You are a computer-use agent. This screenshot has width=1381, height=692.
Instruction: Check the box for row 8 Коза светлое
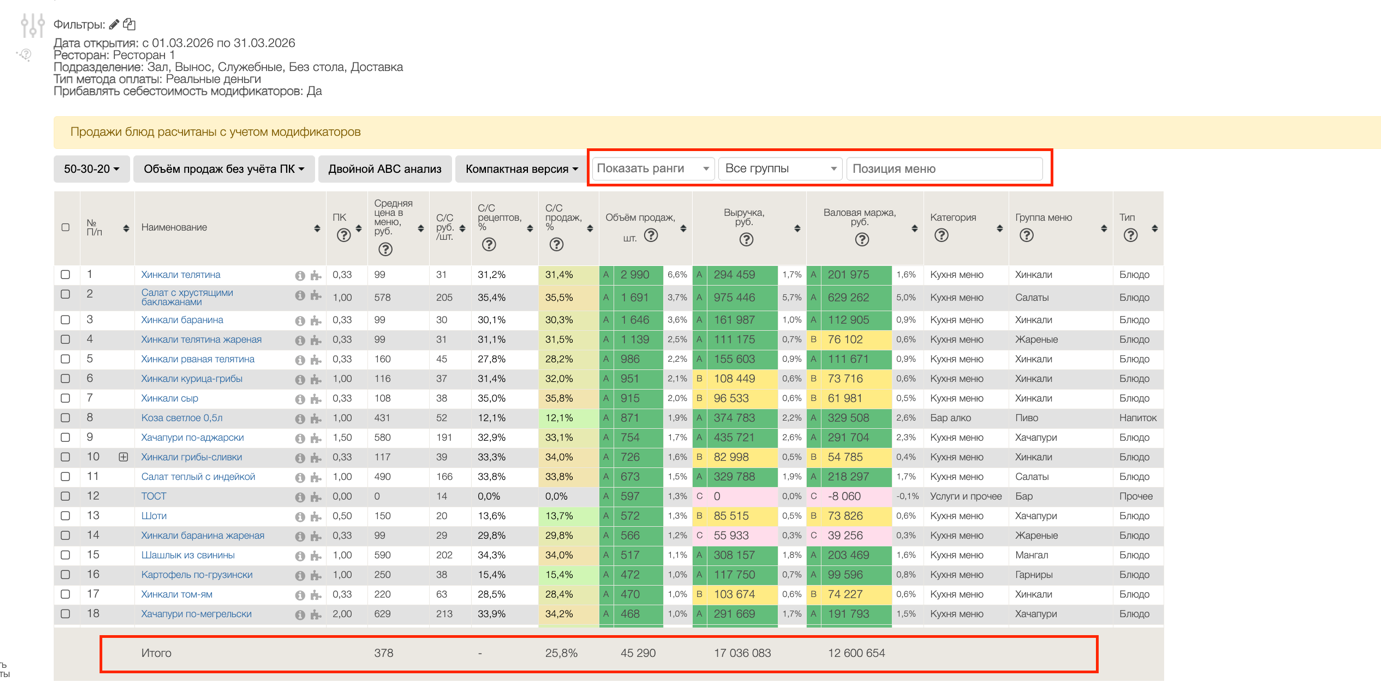click(x=66, y=418)
